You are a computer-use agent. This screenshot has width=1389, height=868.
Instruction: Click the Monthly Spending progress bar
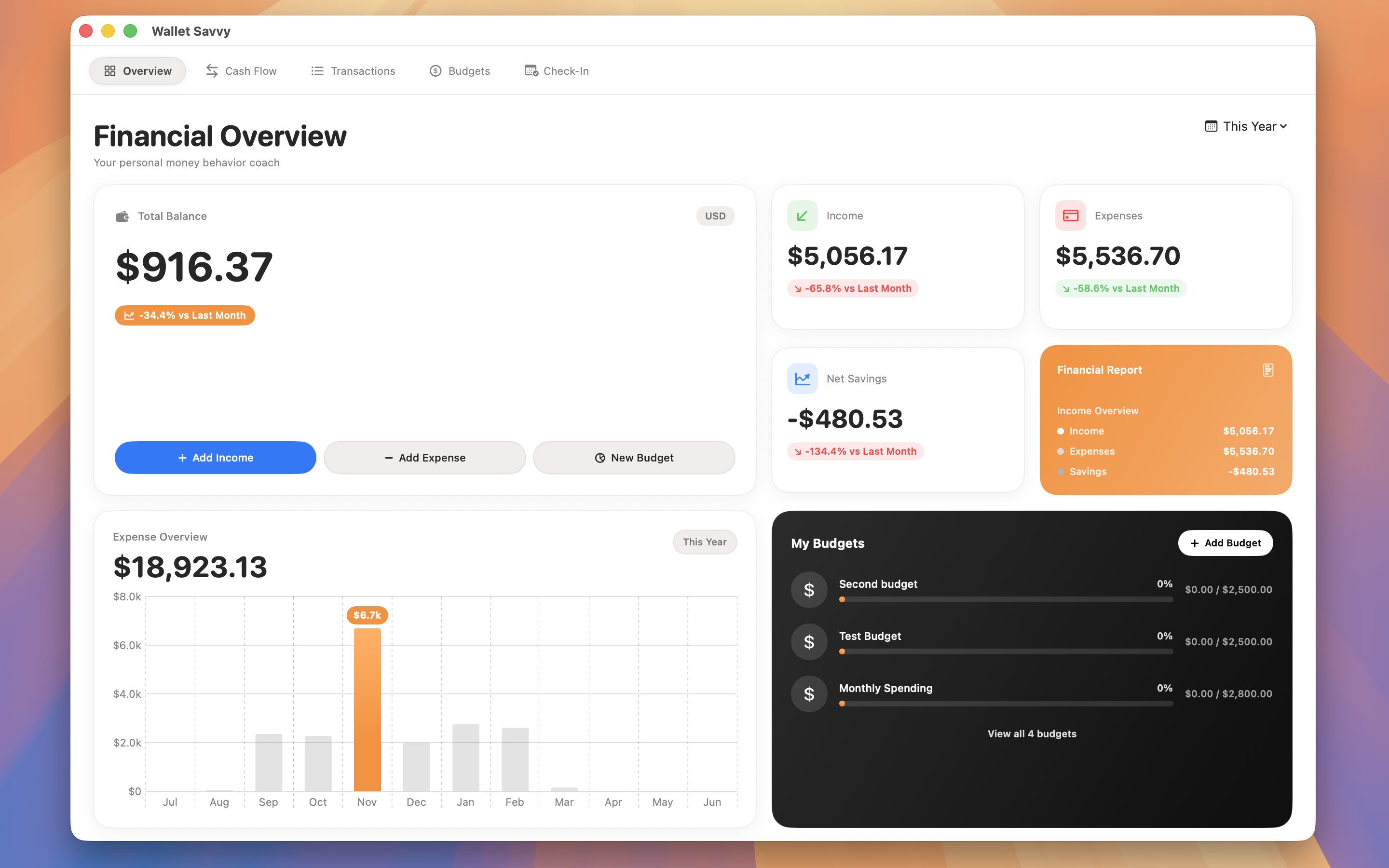coord(1006,703)
